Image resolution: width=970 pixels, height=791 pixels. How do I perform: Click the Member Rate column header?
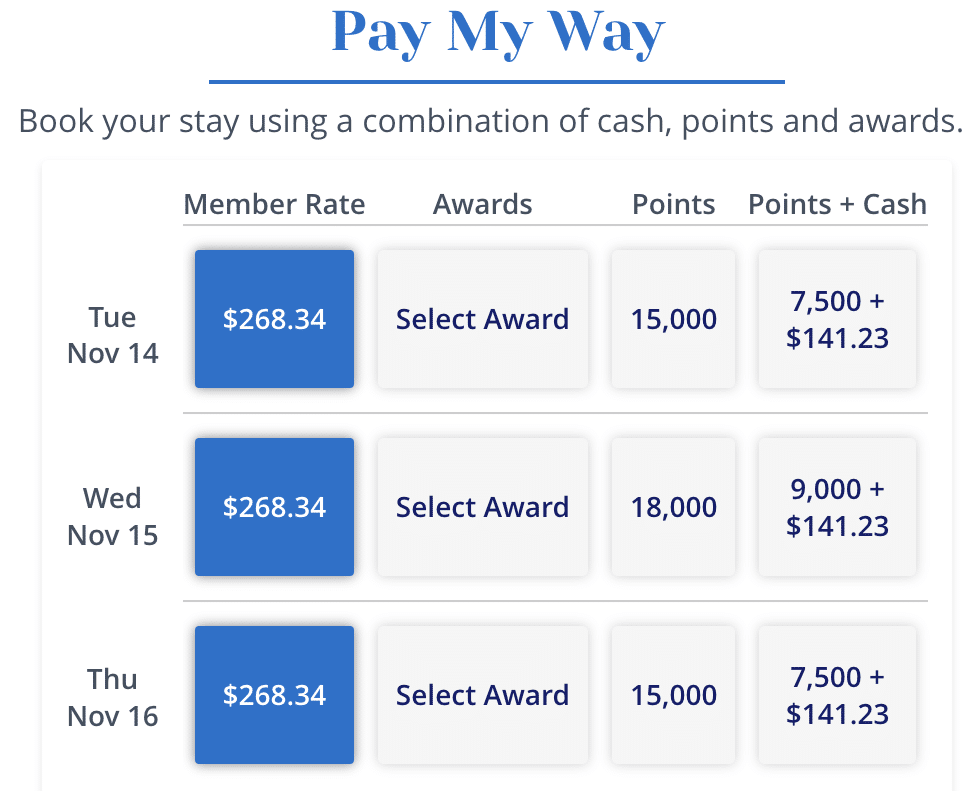pos(274,205)
